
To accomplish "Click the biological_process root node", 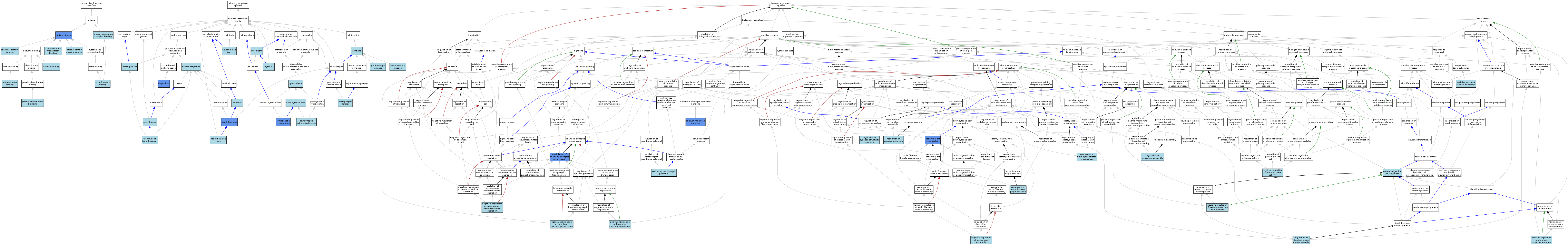I will (x=781, y=4).
